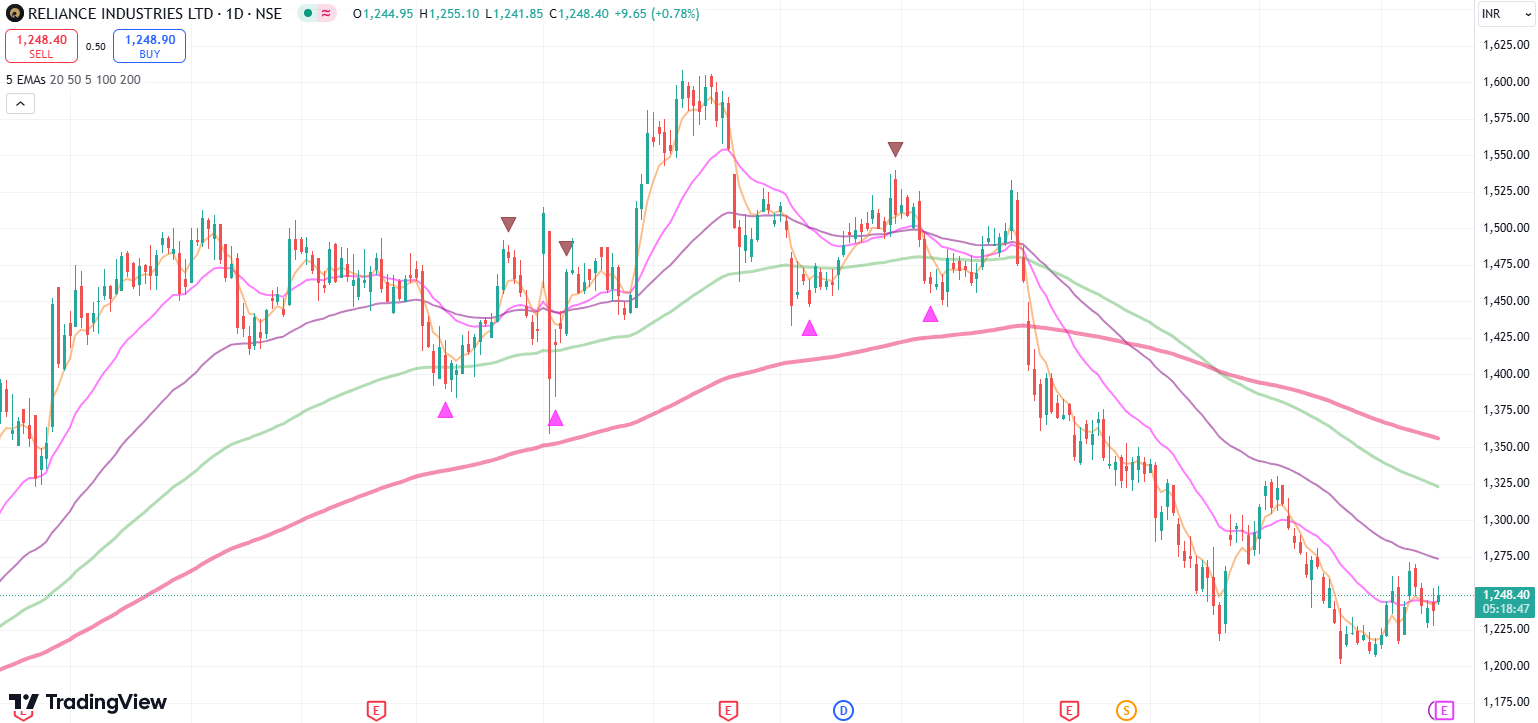Viewport: 1538px width, 723px height.
Task: Click the change value +9.65 (+0.78%)
Action: pyautogui.click(x=657, y=14)
